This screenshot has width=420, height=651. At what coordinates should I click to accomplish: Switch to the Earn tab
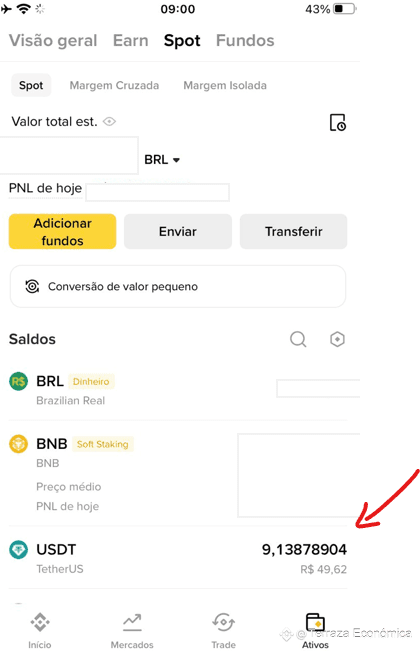(x=131, y=41)
